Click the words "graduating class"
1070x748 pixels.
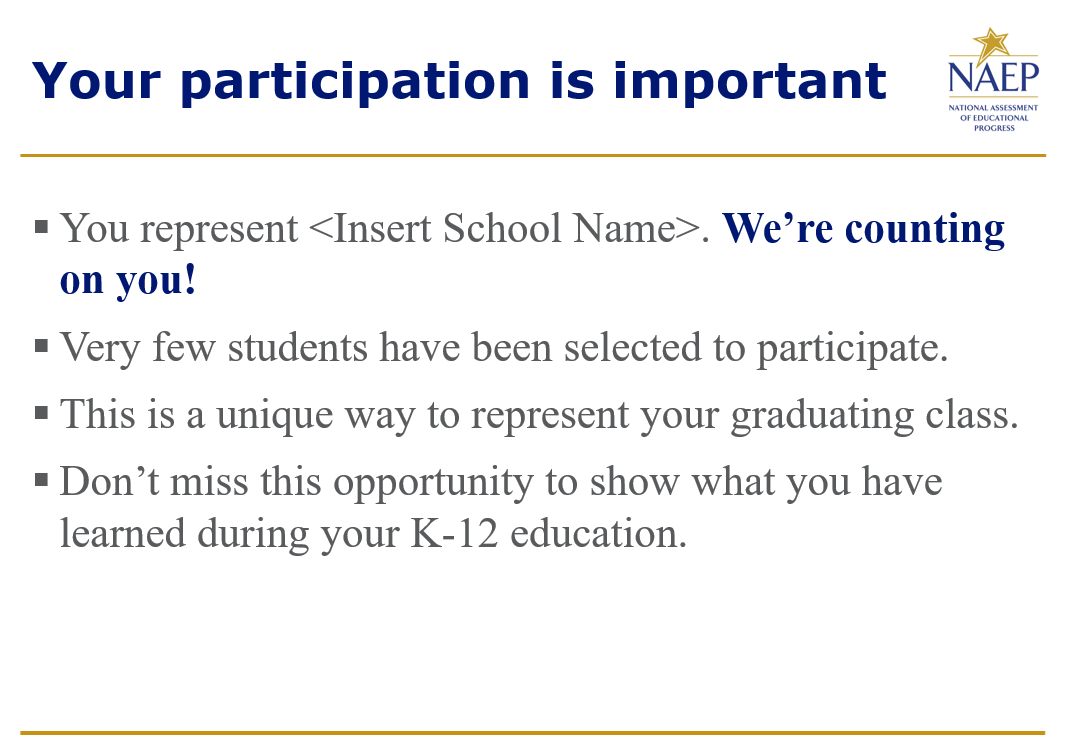pyautogui.click(x=874, y=415)
